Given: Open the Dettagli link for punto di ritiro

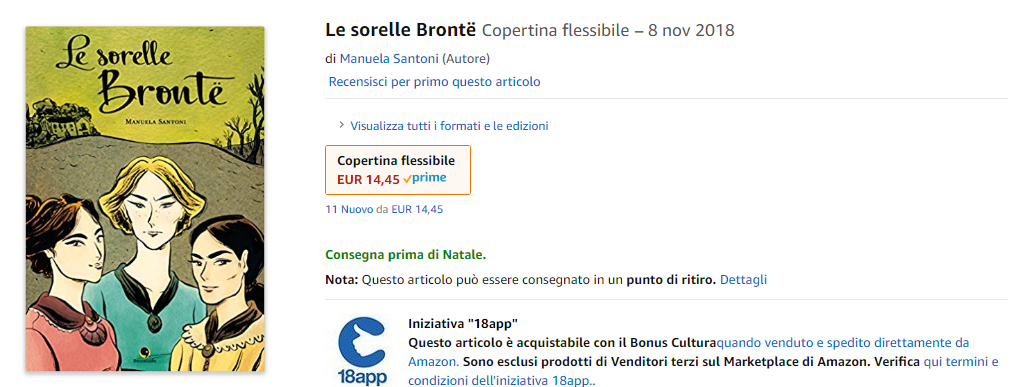Looking at the screenshot, I should coord(744,280).
